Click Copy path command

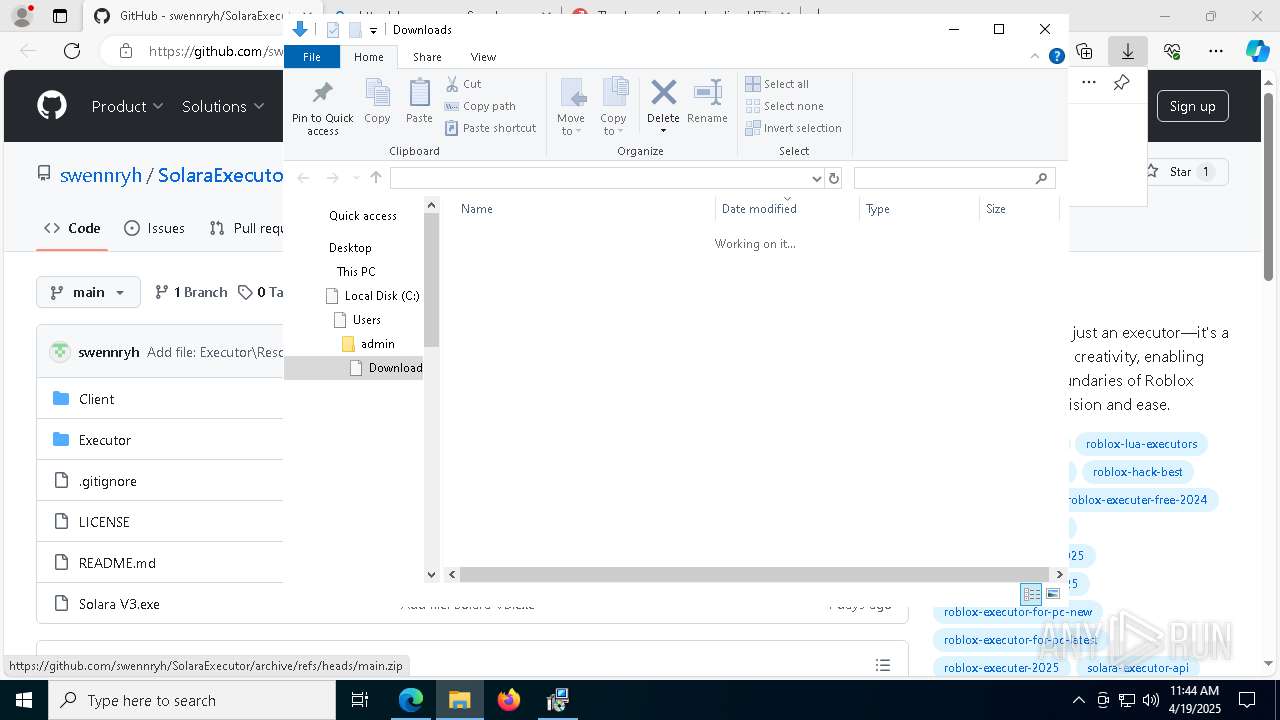[480, 106]
